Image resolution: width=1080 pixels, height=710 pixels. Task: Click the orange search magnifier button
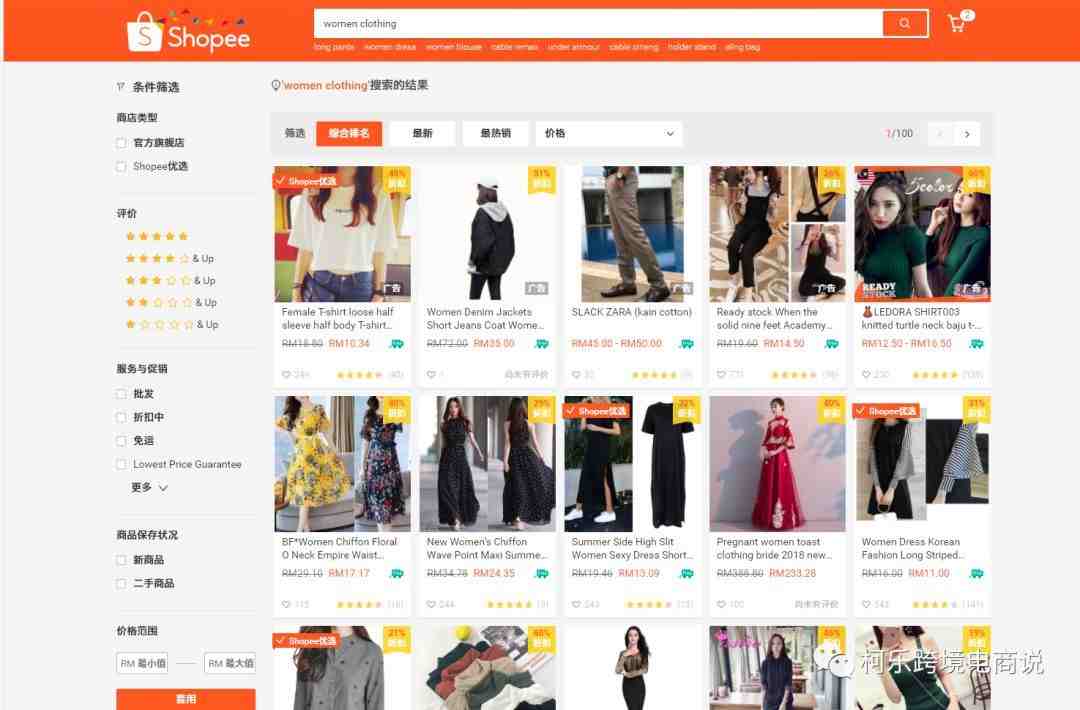pos(904,23)
